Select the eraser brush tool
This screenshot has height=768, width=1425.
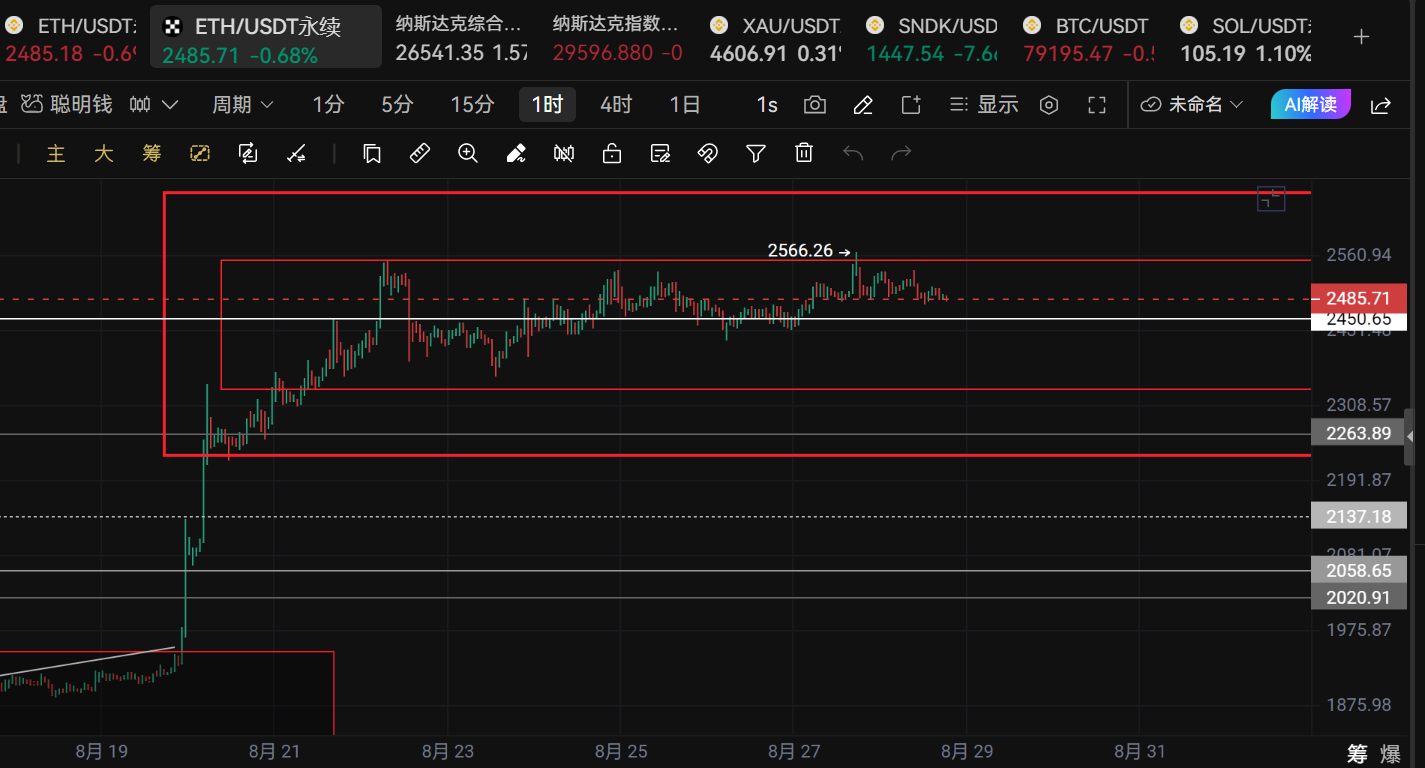(x=516, y=153)
